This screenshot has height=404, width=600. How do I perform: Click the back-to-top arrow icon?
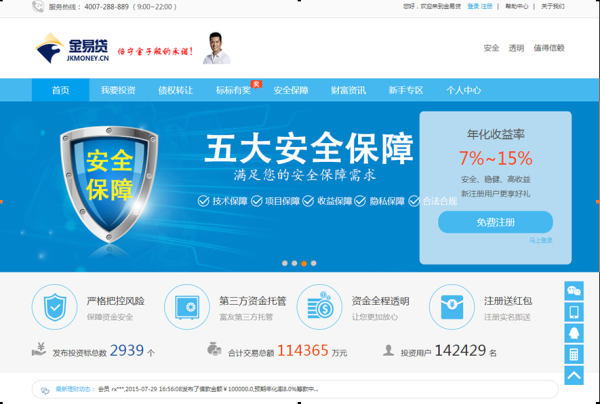574,376
